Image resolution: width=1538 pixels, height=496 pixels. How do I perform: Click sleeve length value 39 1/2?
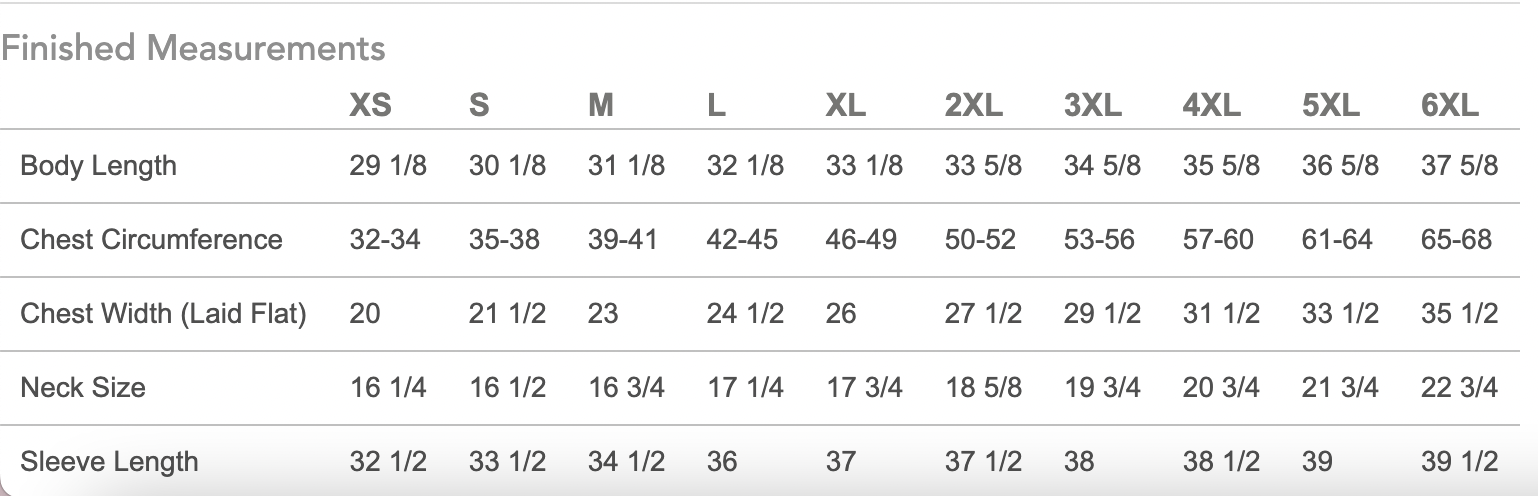1459,461
